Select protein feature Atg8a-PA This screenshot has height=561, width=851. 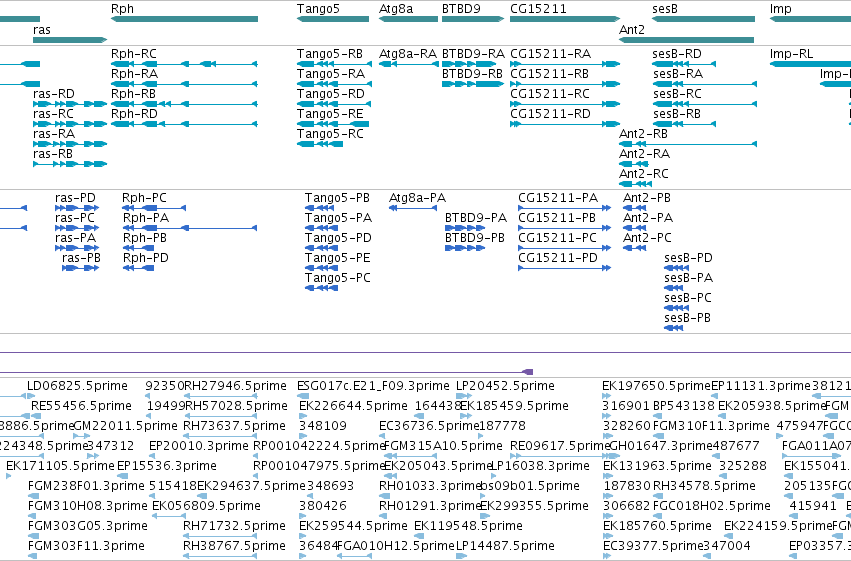[x=413, y=208]
